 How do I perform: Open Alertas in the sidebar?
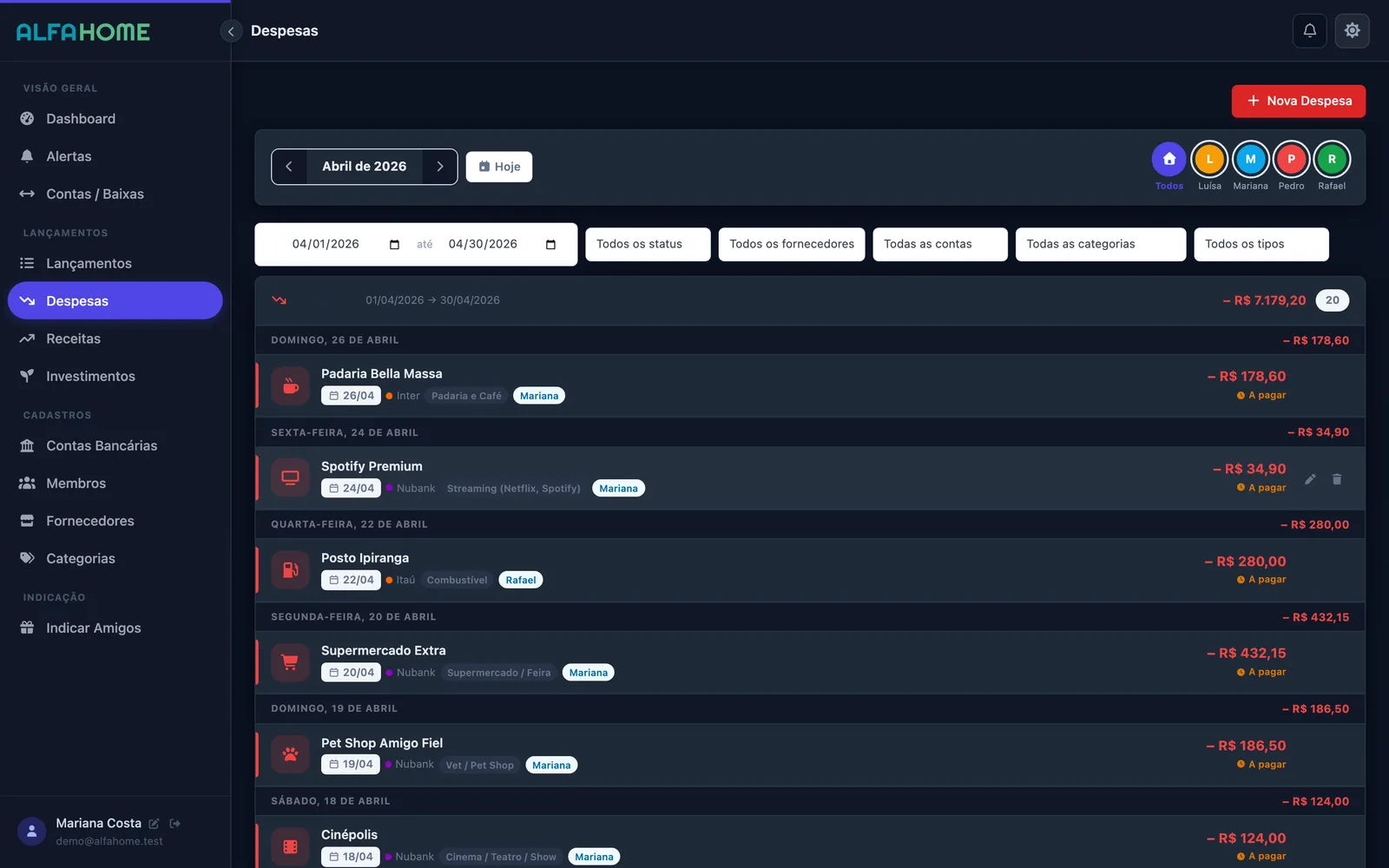point(115,156)
